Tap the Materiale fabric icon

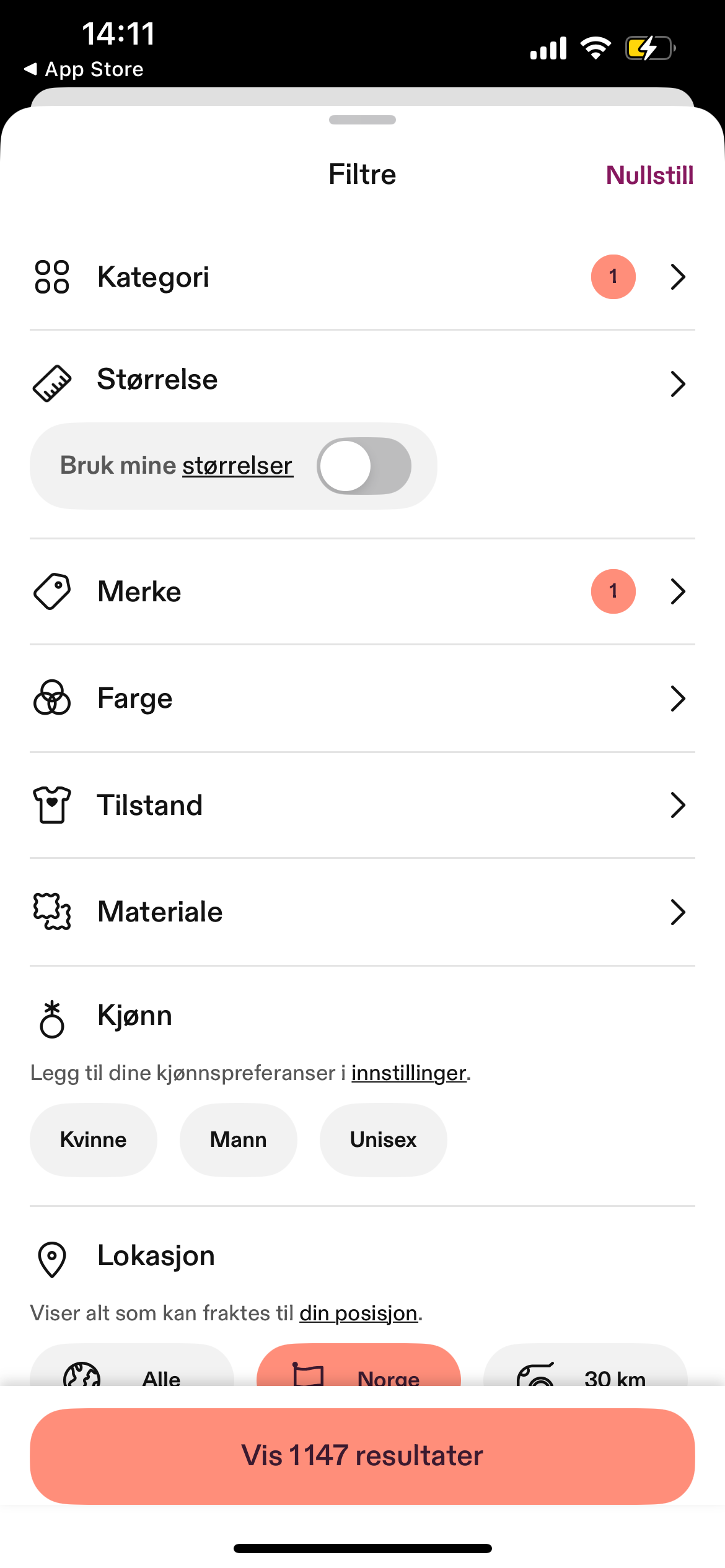coord(52,912)
